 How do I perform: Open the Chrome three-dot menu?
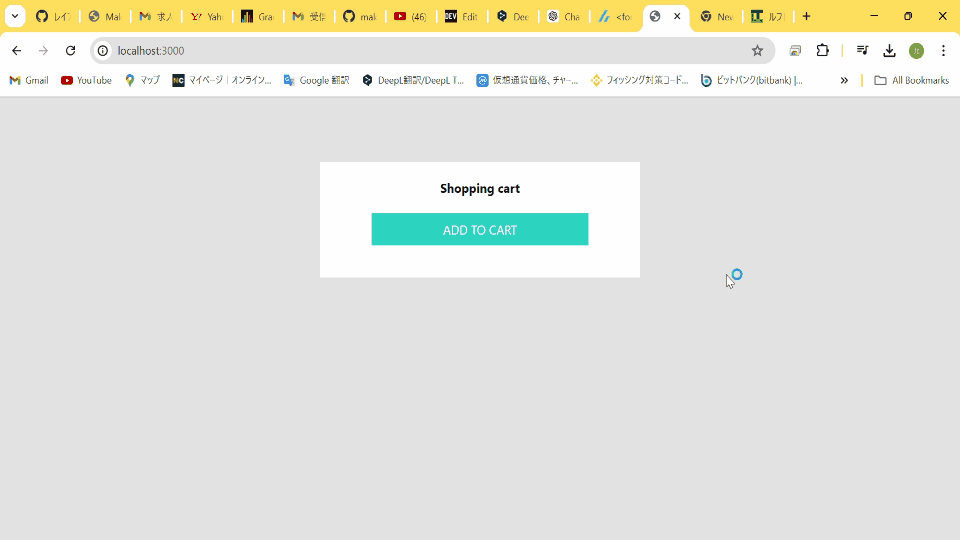[x=943, y=51]
